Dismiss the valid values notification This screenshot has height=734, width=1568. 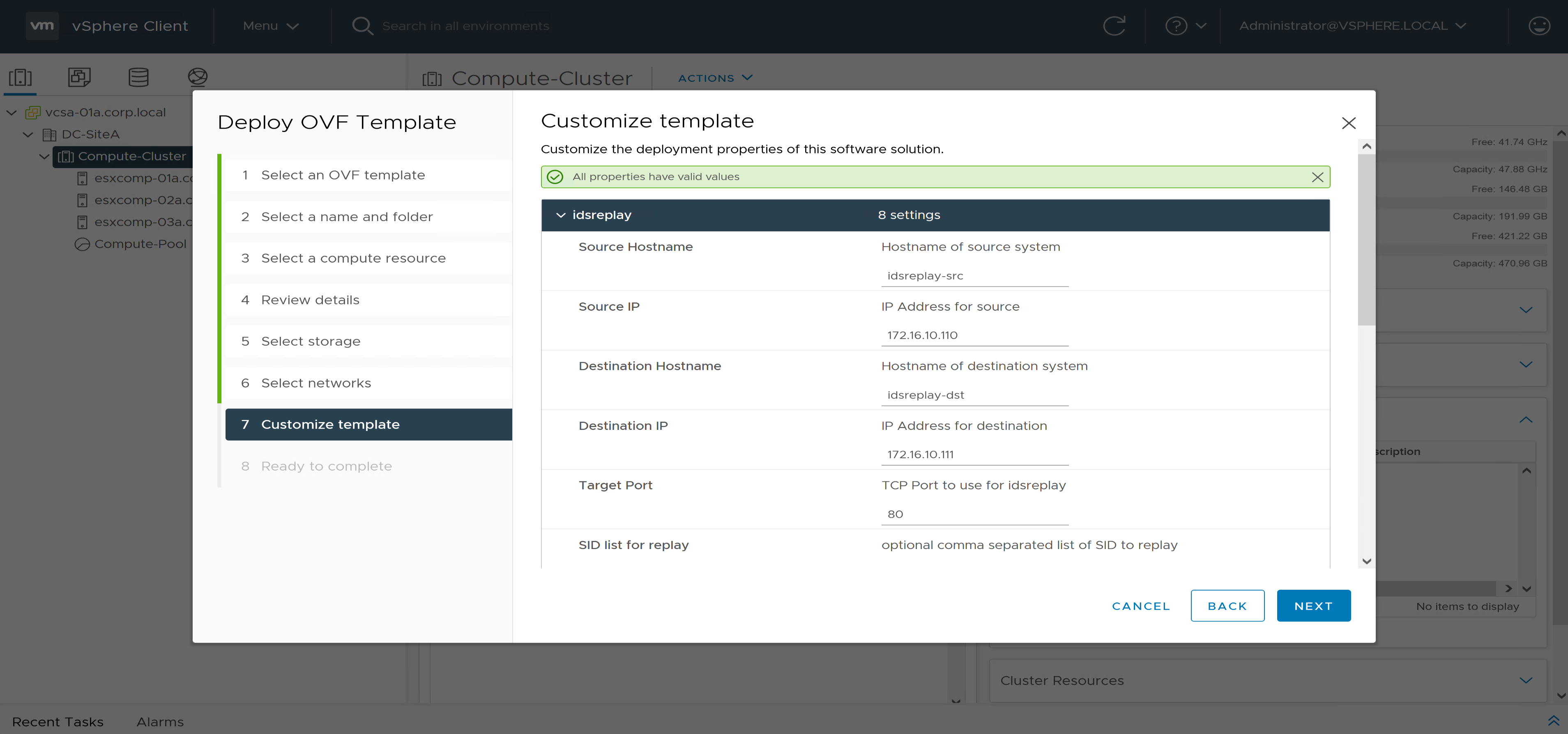(x=1317, y=177)
